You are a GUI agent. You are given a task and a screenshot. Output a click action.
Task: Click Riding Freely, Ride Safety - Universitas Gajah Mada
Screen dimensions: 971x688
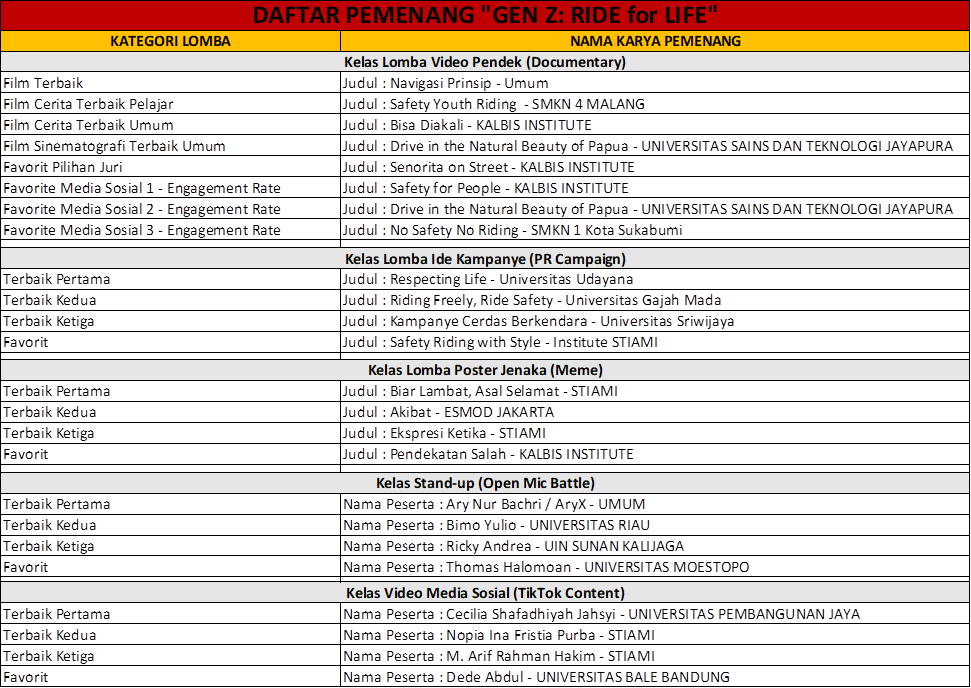655,300
